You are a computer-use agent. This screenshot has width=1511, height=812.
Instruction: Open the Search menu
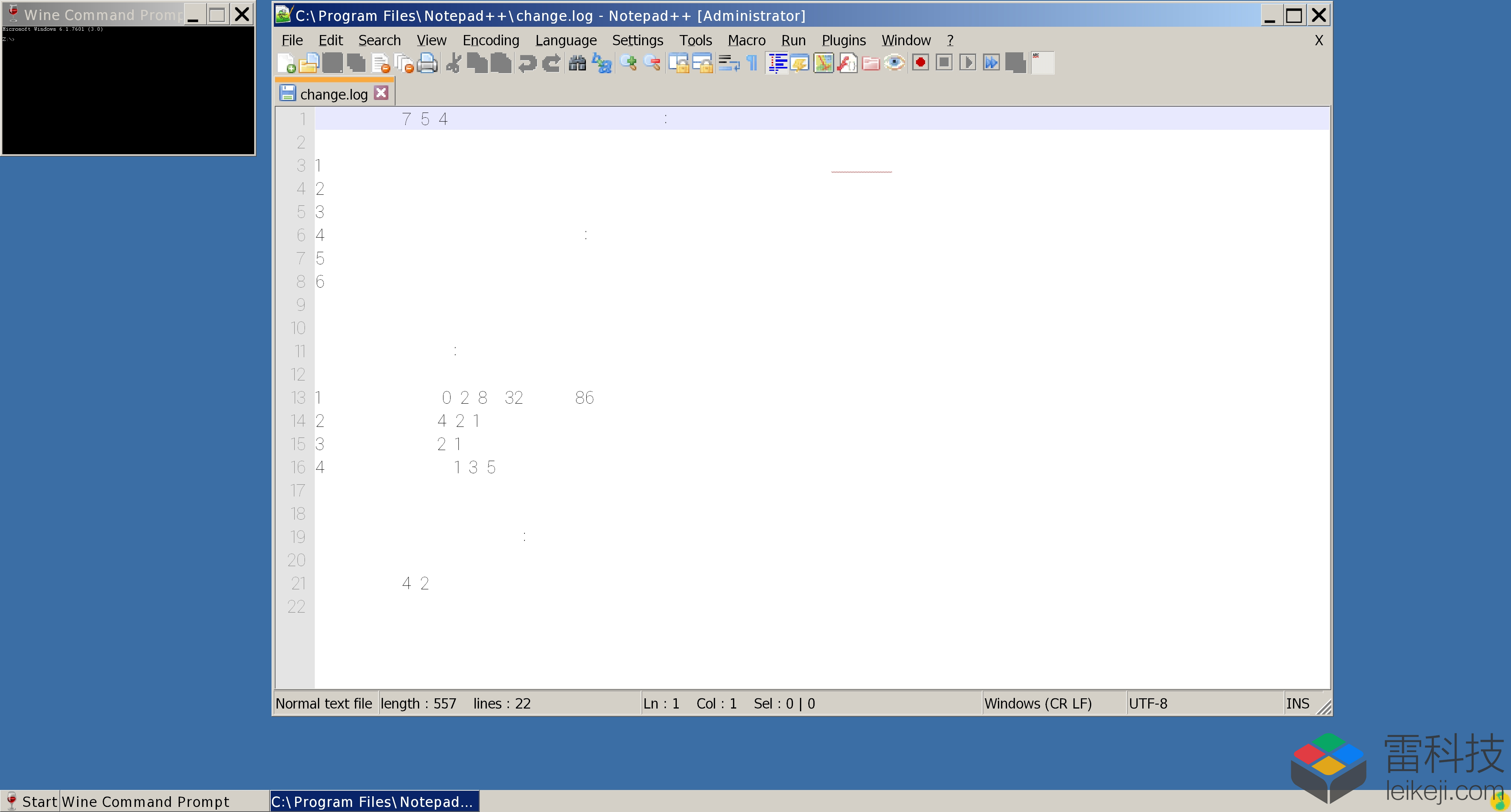(378, 40)
